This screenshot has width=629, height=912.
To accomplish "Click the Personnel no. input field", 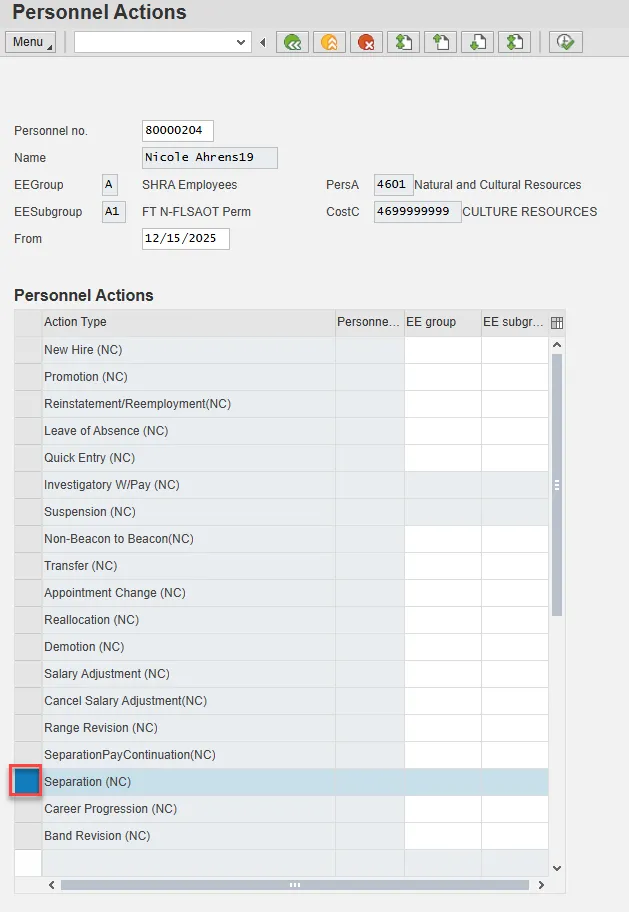I will (178, 131).
